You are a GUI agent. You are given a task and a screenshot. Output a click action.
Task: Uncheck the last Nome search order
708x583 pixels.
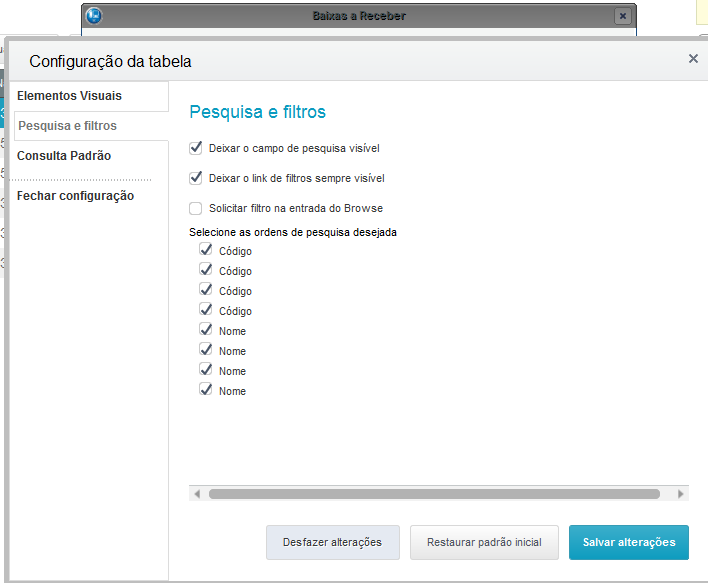click(x=206, y=390)
